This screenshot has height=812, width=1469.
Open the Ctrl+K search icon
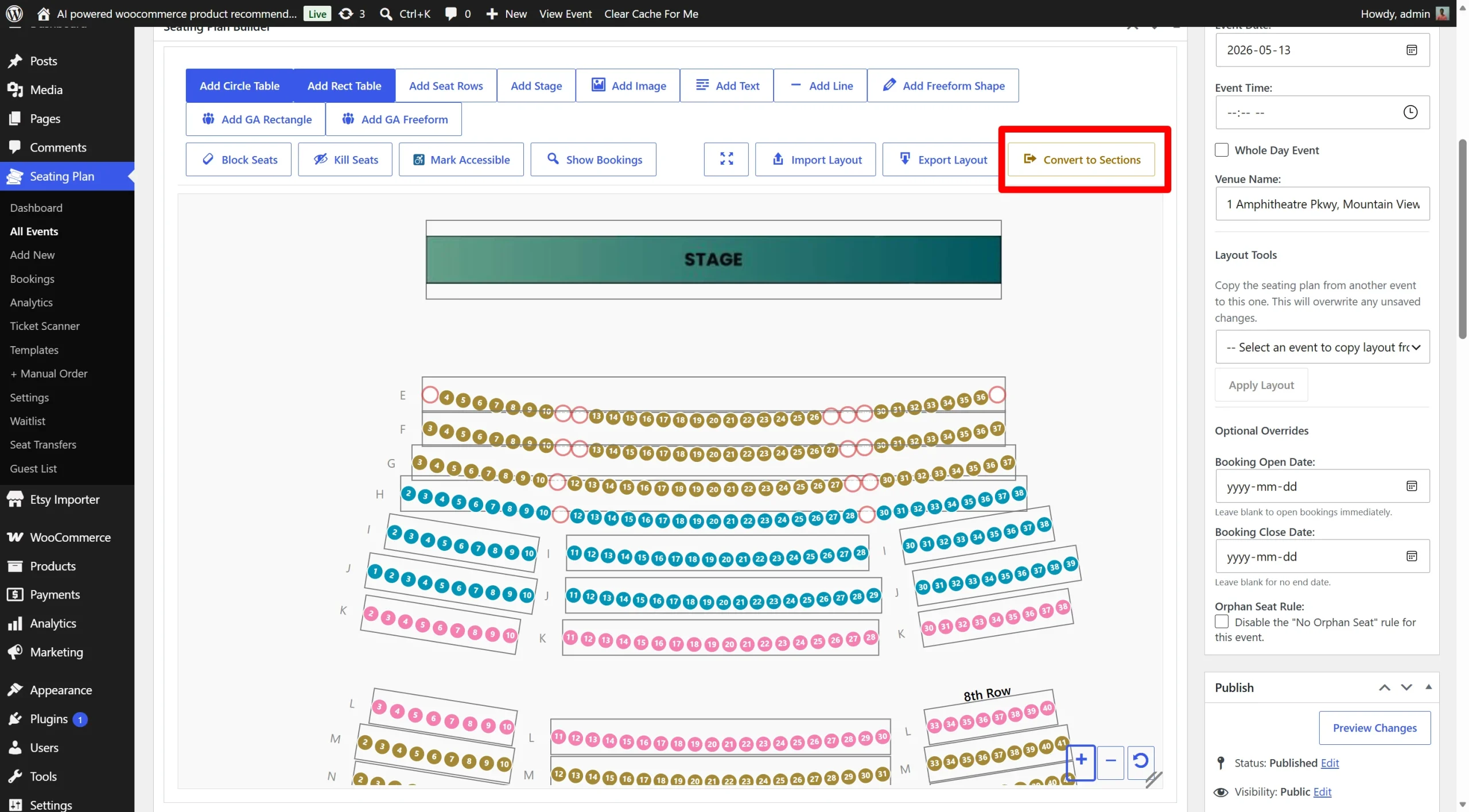point(386,13)
